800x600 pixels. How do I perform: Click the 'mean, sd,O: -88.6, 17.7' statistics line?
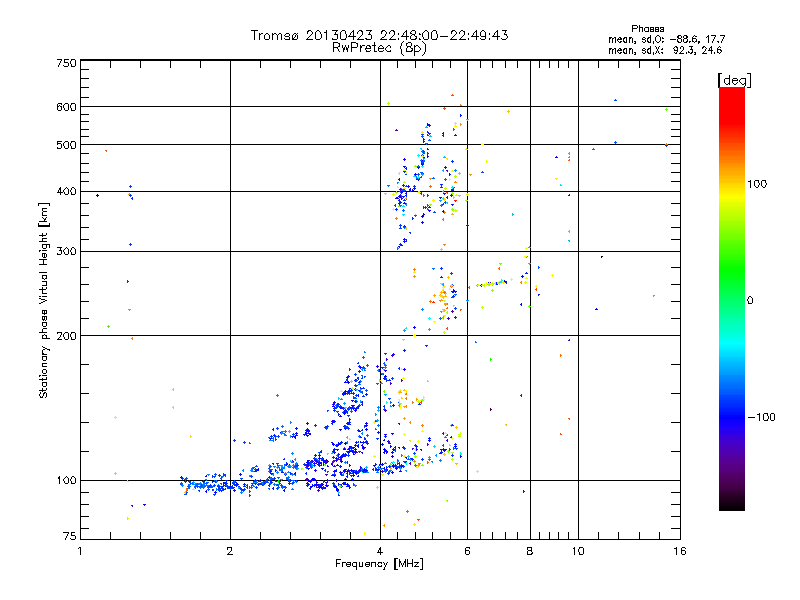pyautogui.click(x=666, y=39)
